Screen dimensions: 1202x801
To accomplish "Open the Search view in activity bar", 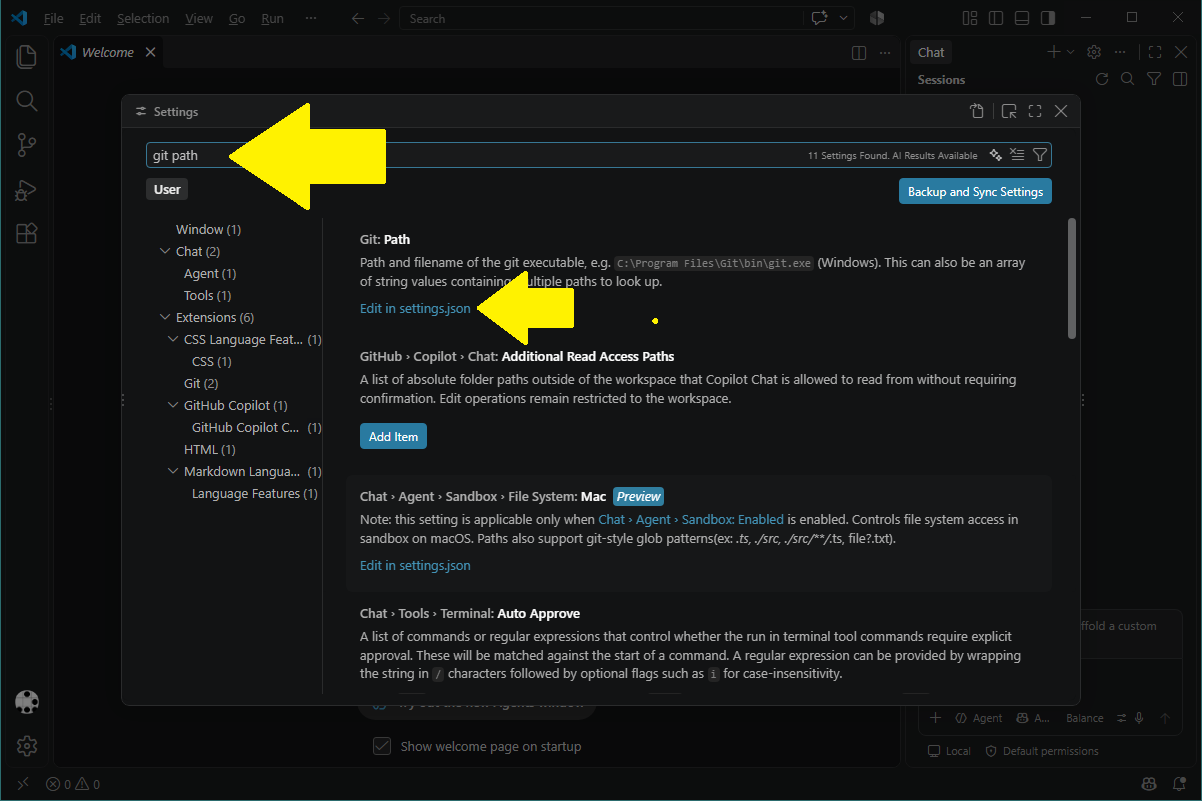I will [x=27, y=101].
